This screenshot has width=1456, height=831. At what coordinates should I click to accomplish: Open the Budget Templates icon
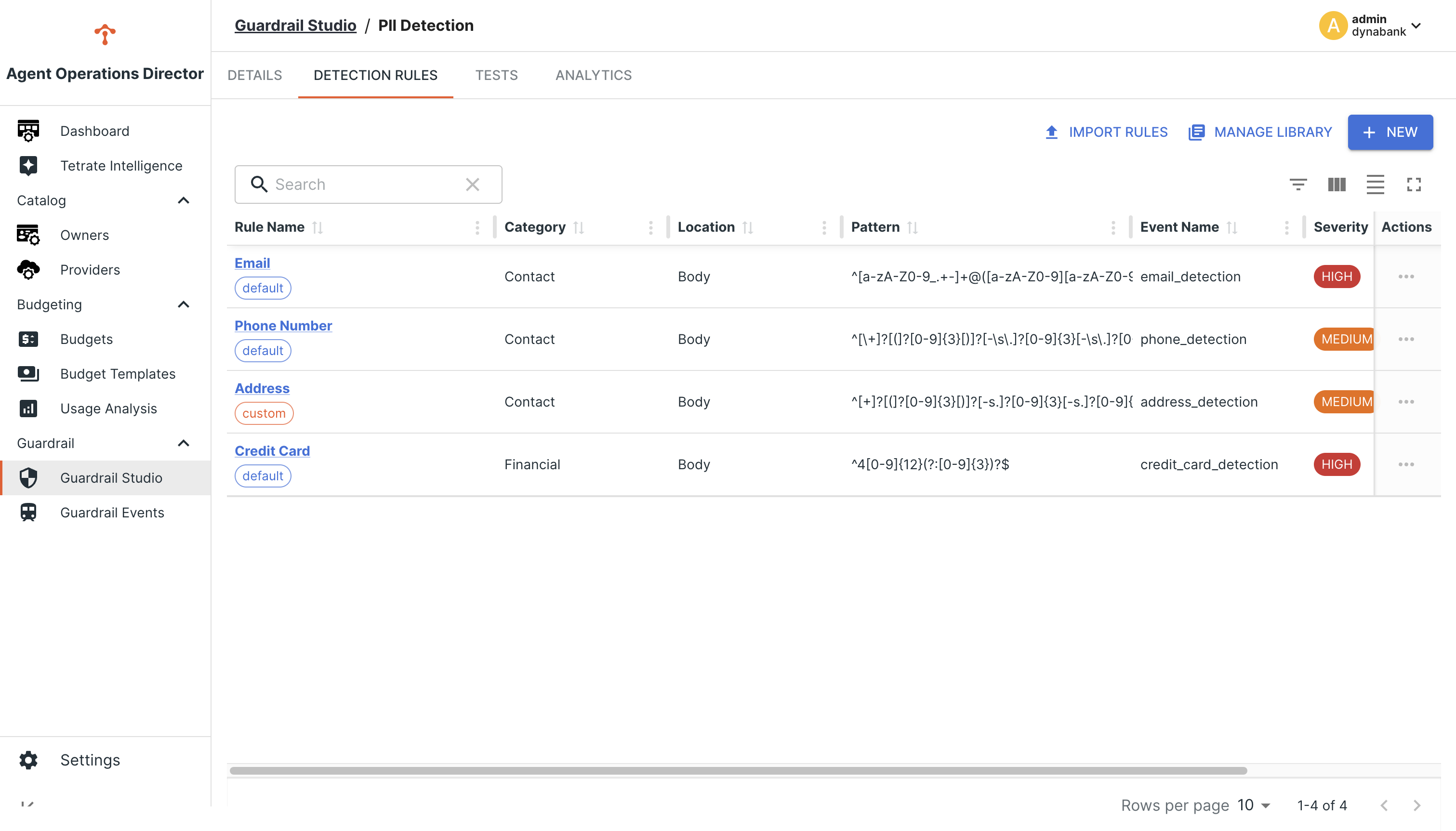28,374
